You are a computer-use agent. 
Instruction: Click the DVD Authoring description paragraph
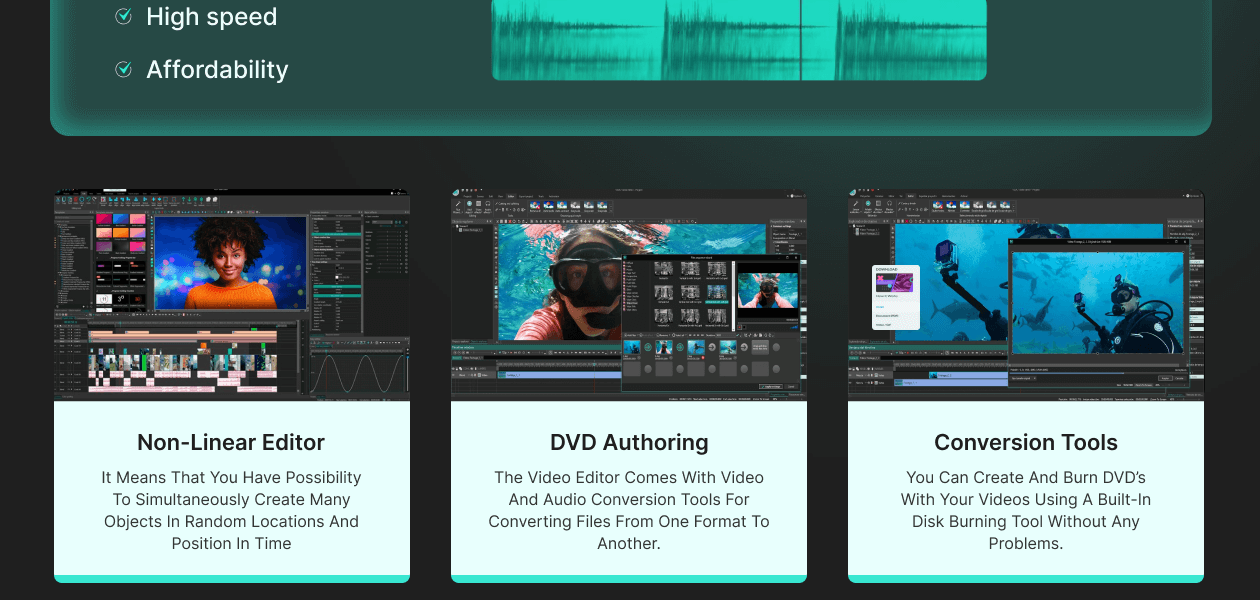pyautogui.click(x=629, y=510)
